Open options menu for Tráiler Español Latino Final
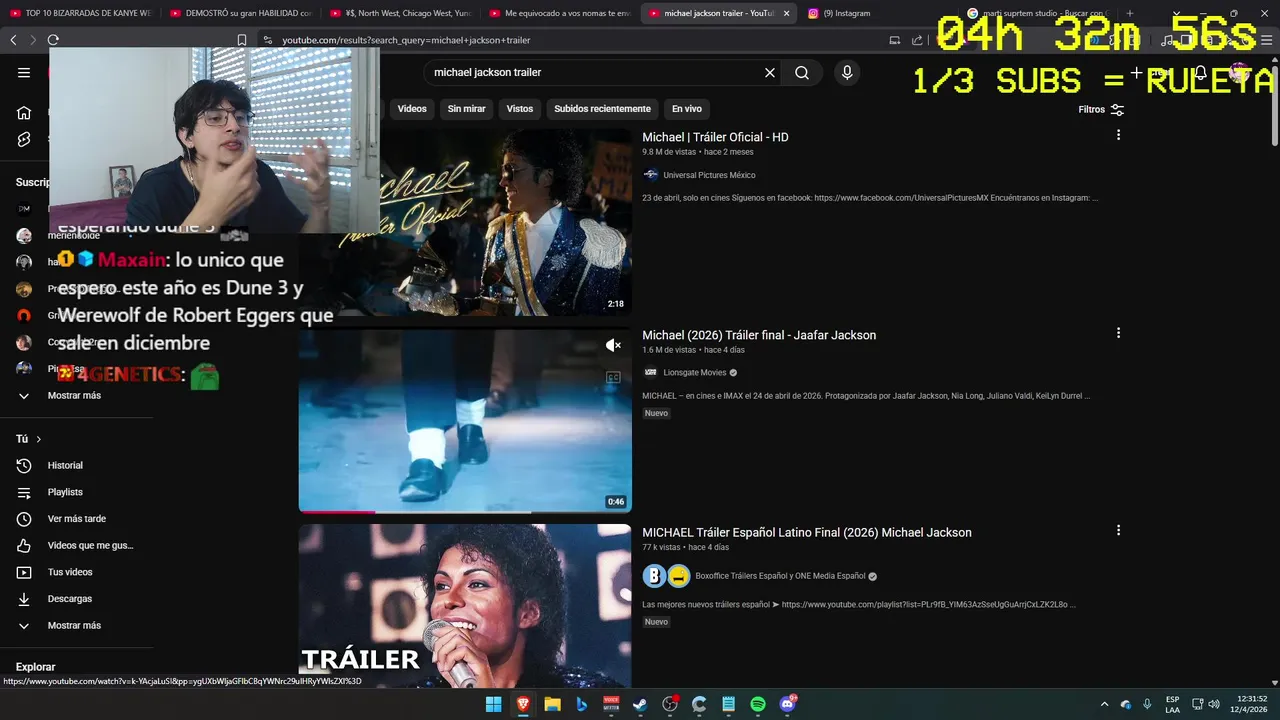 pyautogui.click(x=1118, y=530)
